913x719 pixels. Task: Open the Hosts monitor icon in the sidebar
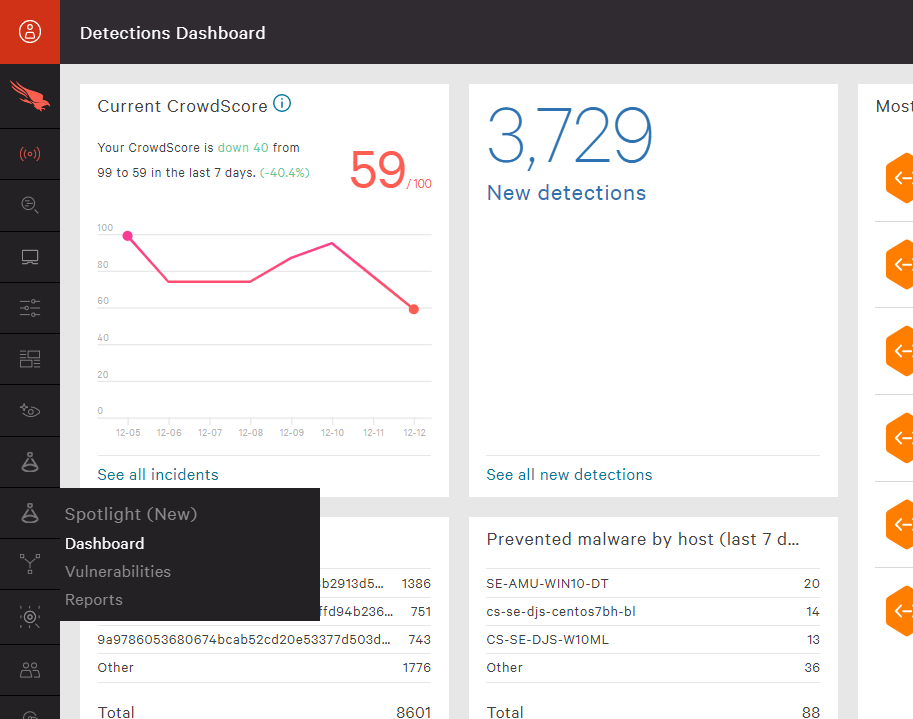pyautogui.click(x=30, y=257)
